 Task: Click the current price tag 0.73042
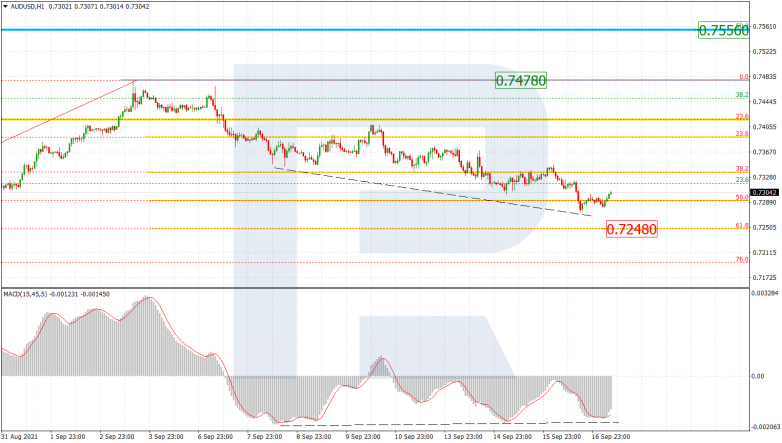[765, 193]
